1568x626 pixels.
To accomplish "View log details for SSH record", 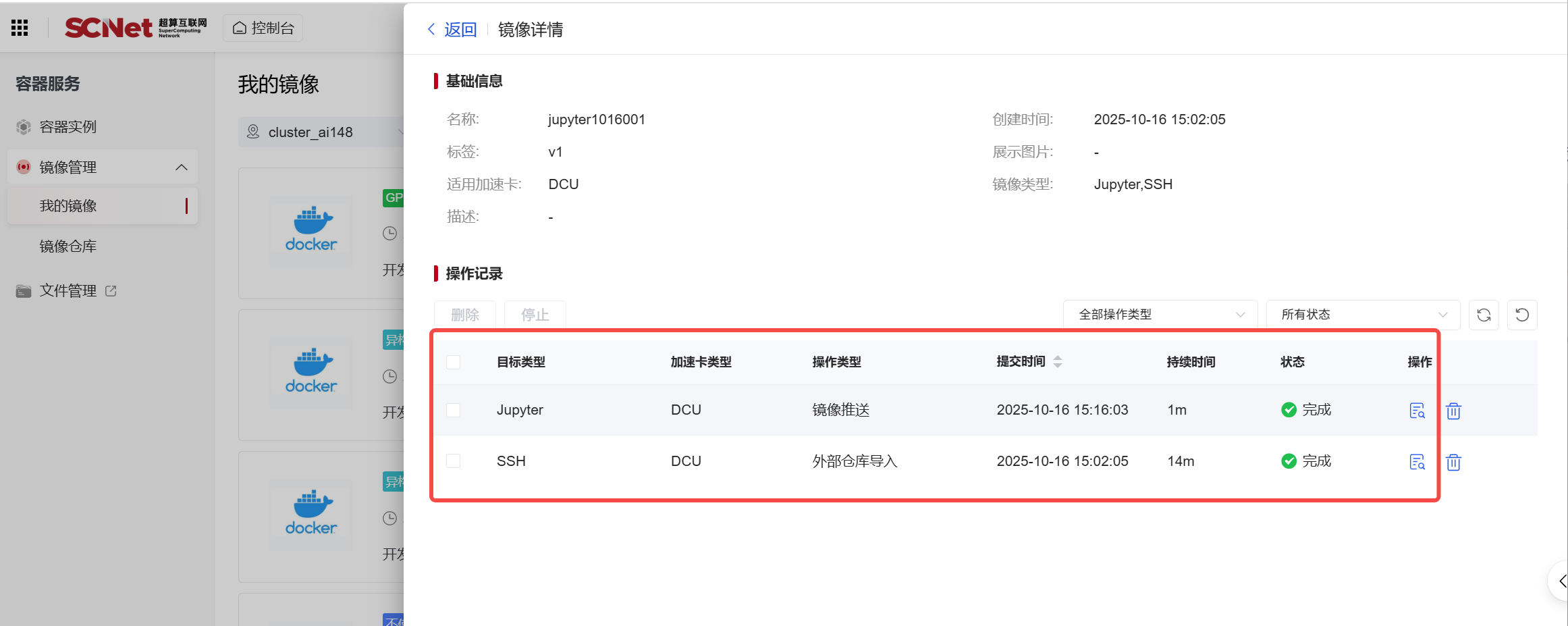I will [1417, 462].
